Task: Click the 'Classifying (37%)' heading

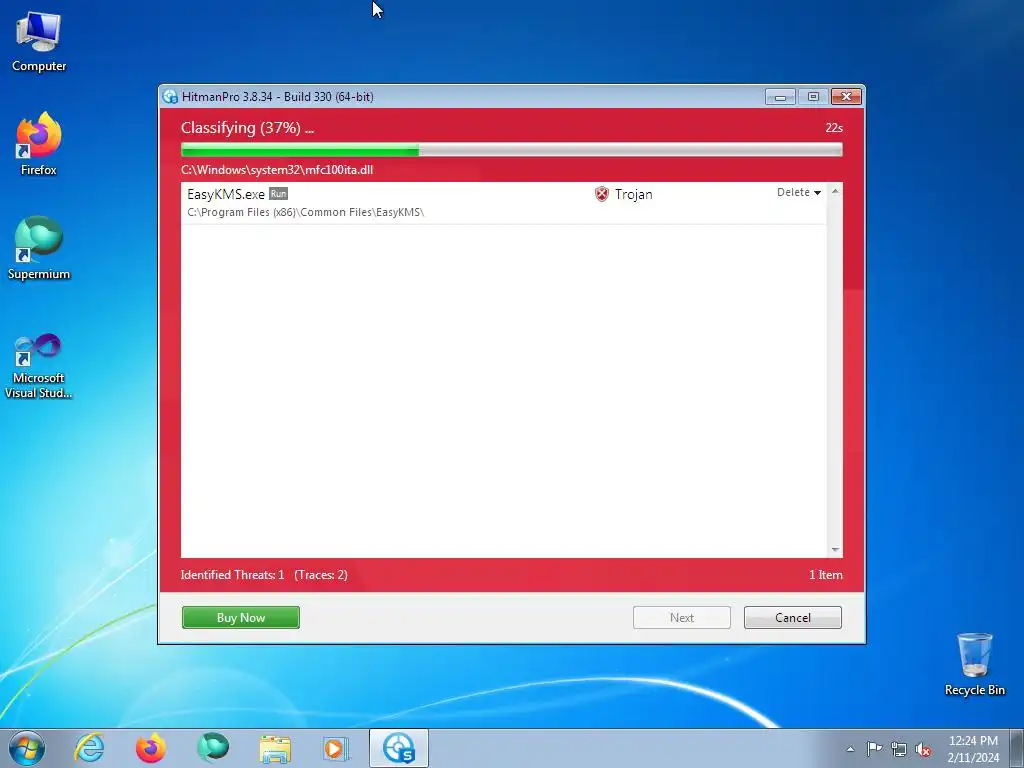Action: coord(248,128)
